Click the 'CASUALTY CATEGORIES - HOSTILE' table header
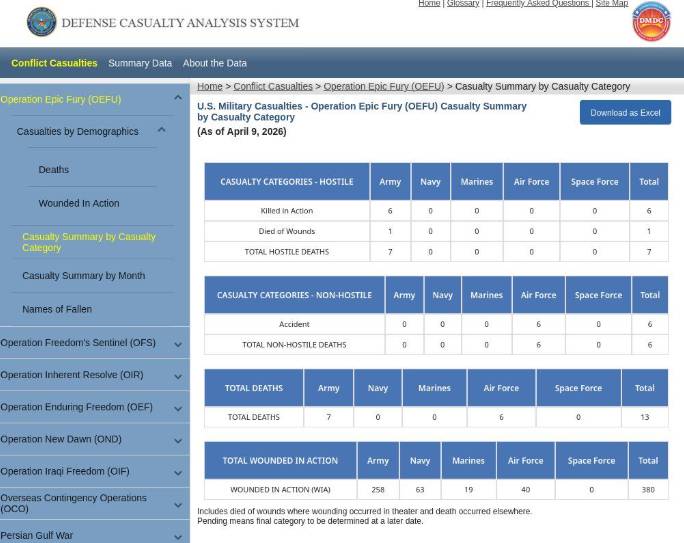Viewport: 684px width, 543px height. (287, 182)
